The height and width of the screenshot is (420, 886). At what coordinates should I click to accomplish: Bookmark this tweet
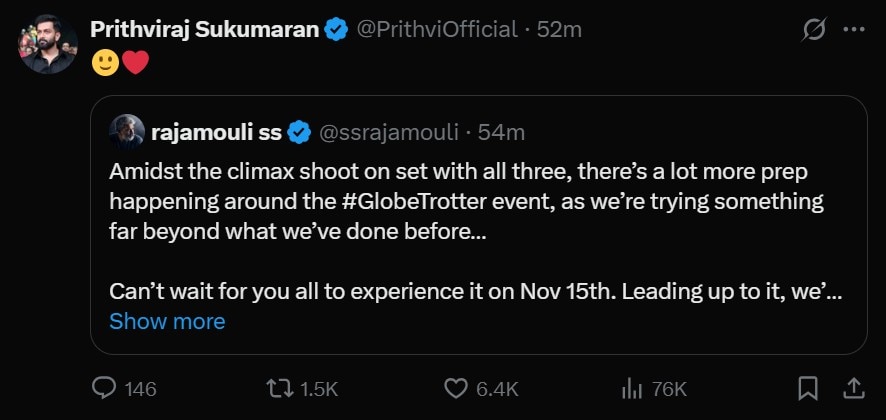pyautogui.click(x=808, y=388)
